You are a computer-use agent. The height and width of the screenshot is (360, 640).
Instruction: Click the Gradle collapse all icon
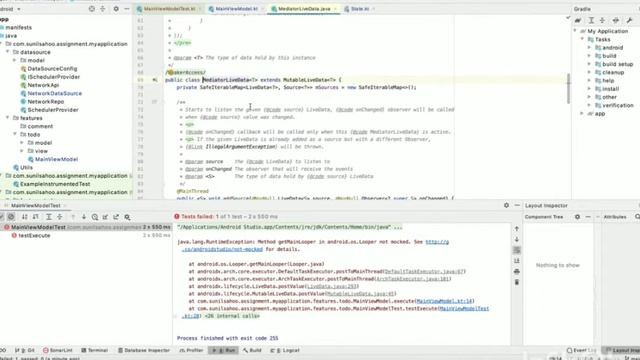pos(602,20)
